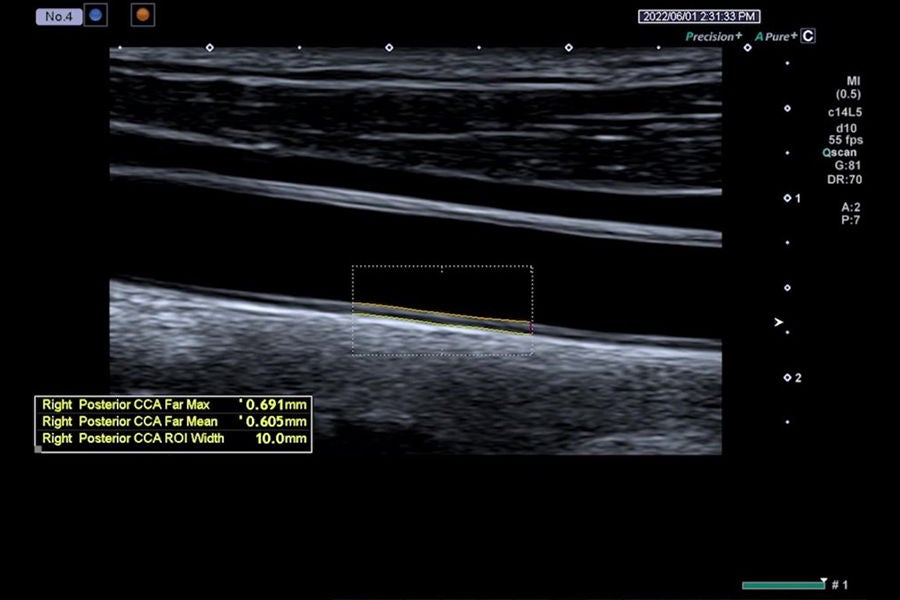Image resolution: width=900 pixels, height=600 pixels.
Task: Select the boxed C icon next to ApliPure+
Action: point(808,36)
